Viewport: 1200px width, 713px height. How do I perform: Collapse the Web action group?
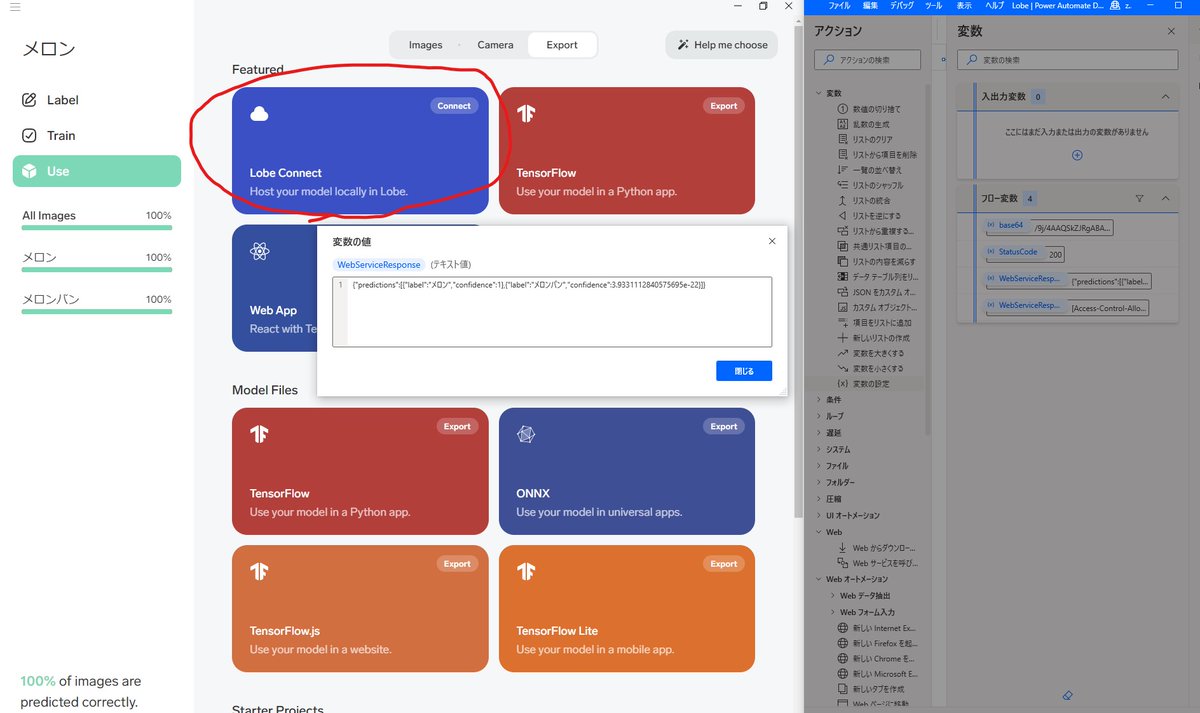(819, 532)
